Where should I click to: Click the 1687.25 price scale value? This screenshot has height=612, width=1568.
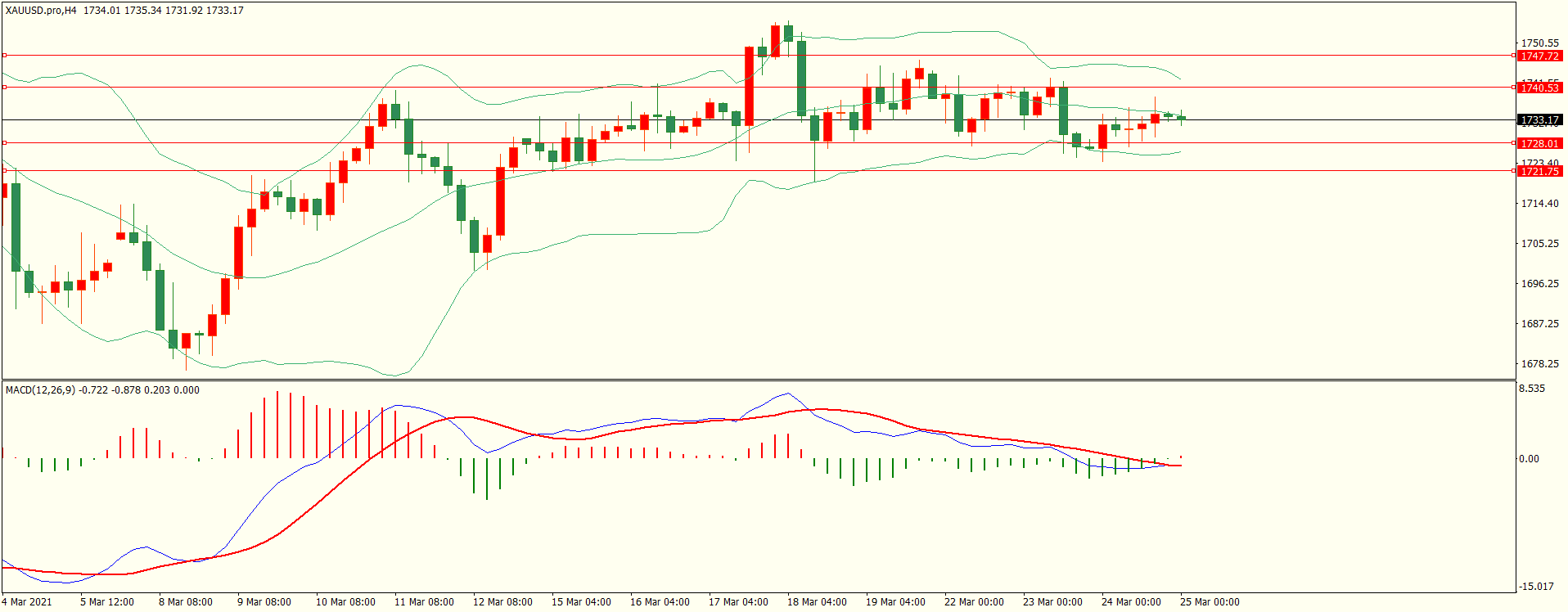(1539, 324)
